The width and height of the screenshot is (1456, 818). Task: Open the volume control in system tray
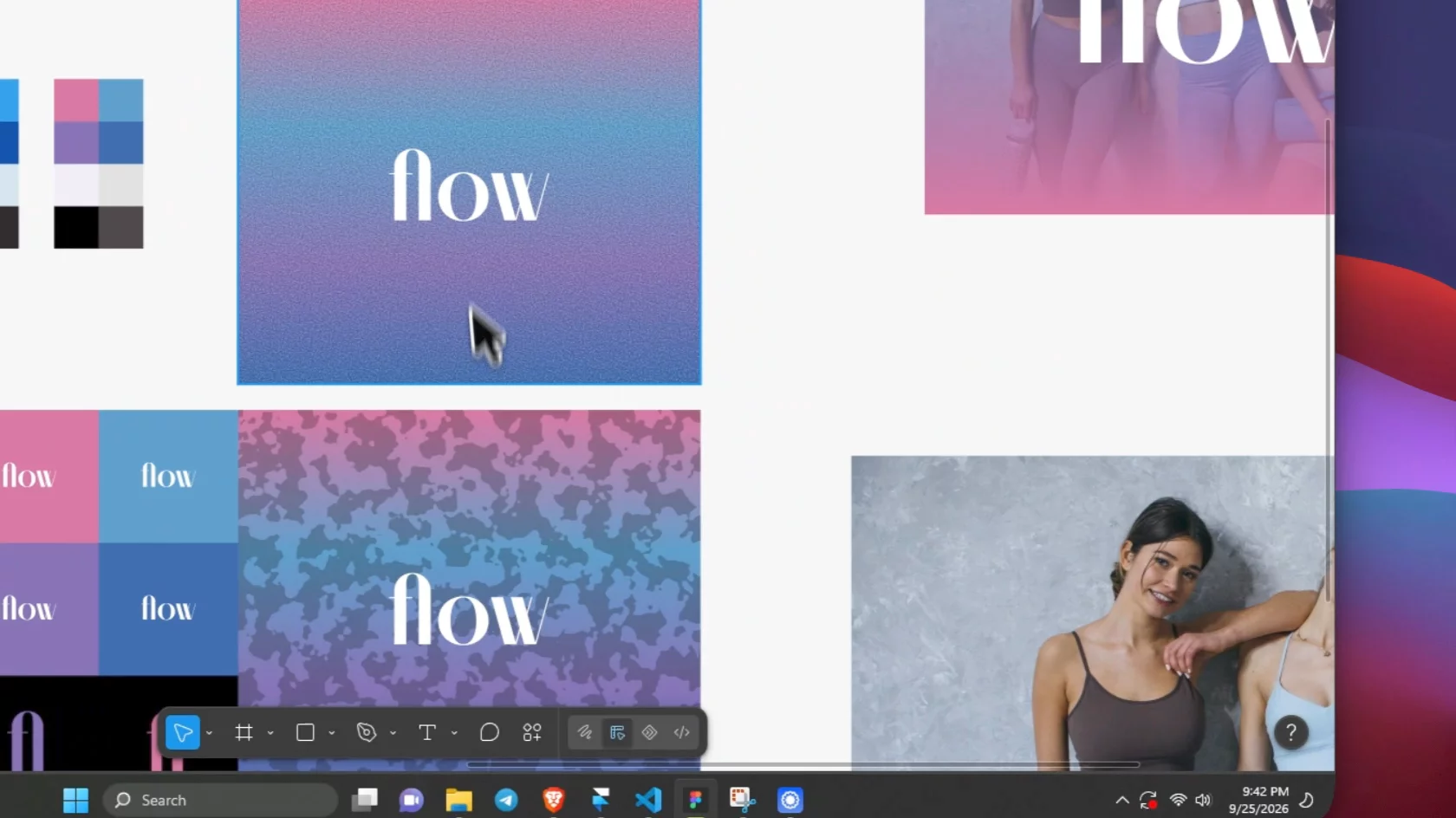(x=1203, y=800)
